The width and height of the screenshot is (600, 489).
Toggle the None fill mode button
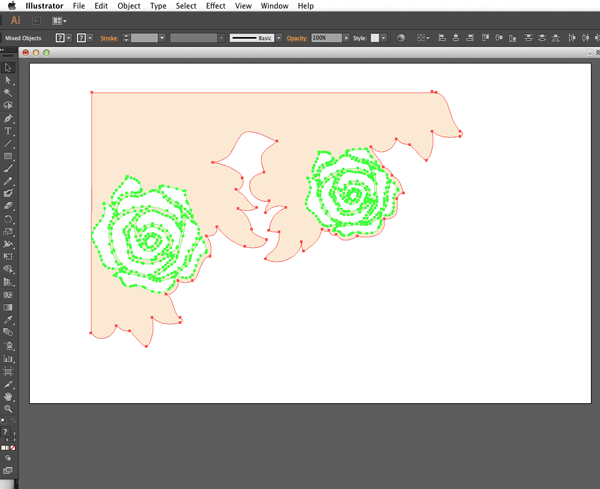tap(13, 447)
